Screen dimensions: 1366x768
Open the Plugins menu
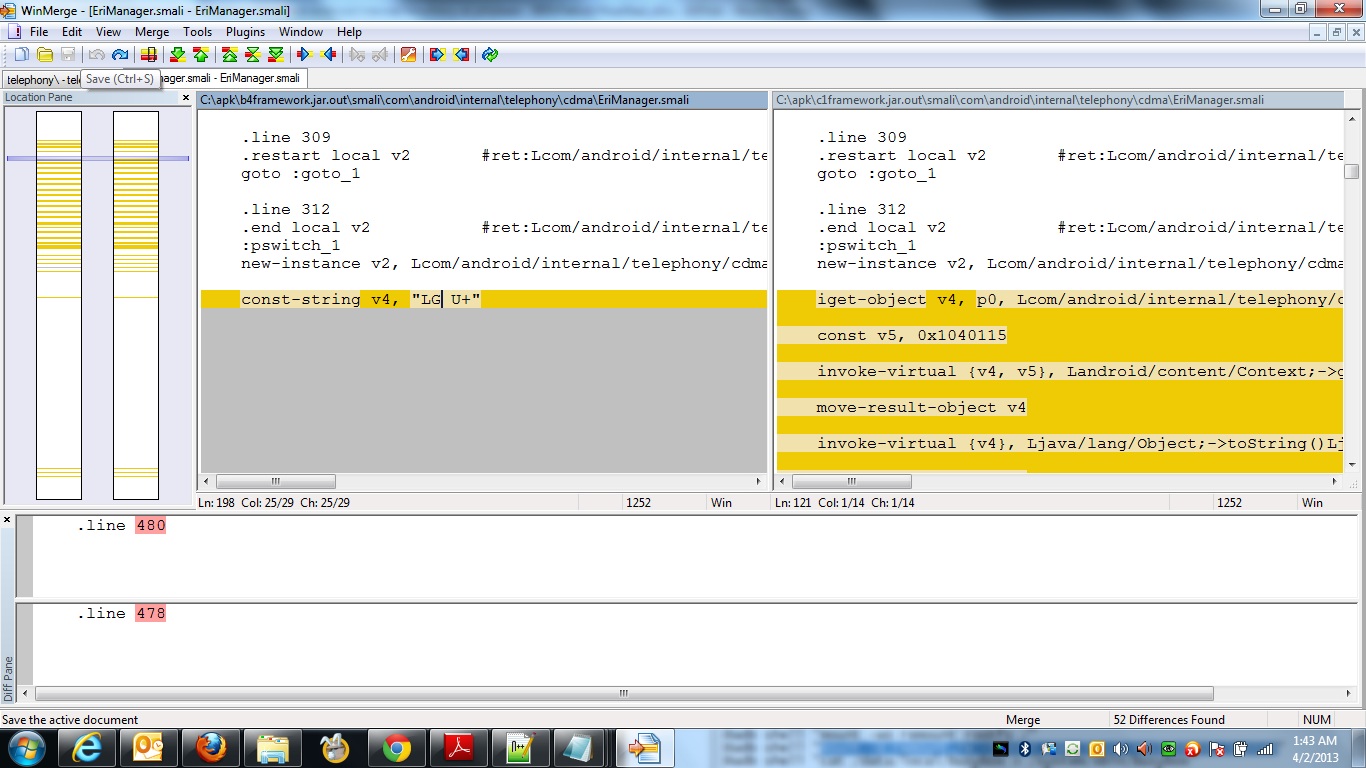pos(246,32)
